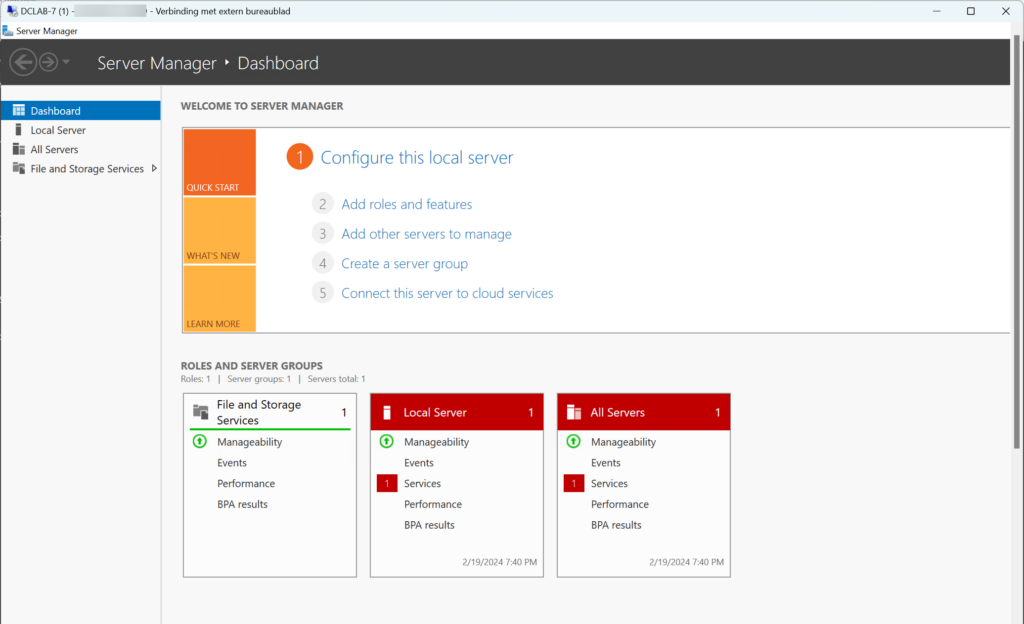Click Manageability status icon in Local Server tile

tap(387, 441)
